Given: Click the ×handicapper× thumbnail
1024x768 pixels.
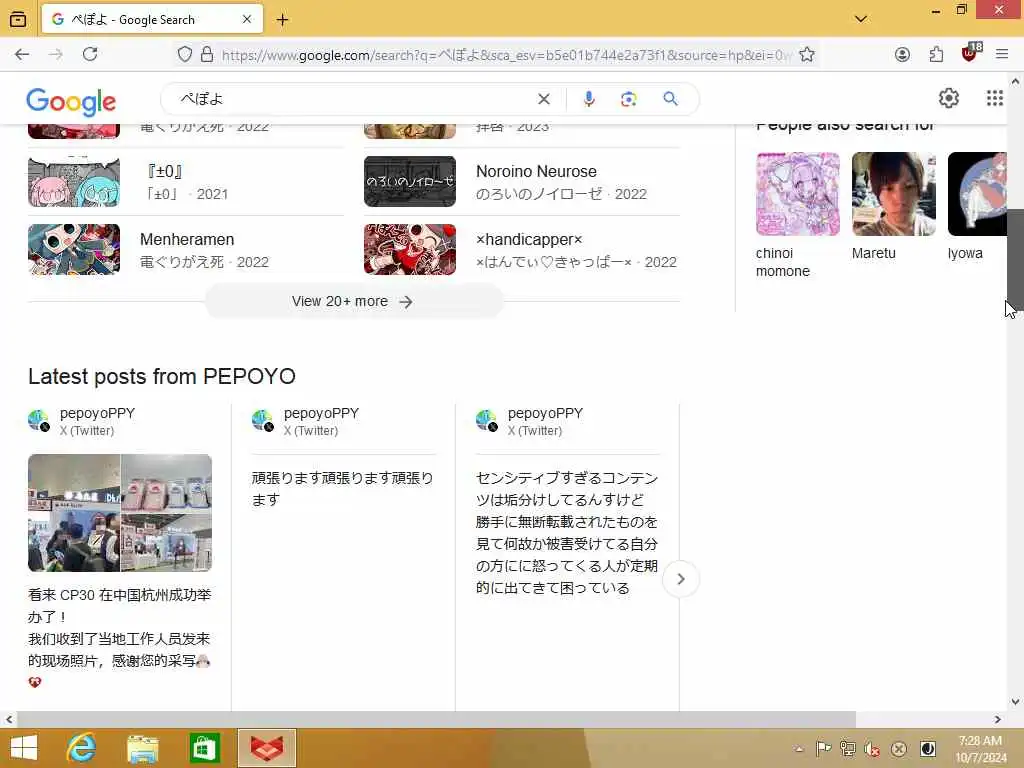Looking at the screenshot, I should [410, 249].
